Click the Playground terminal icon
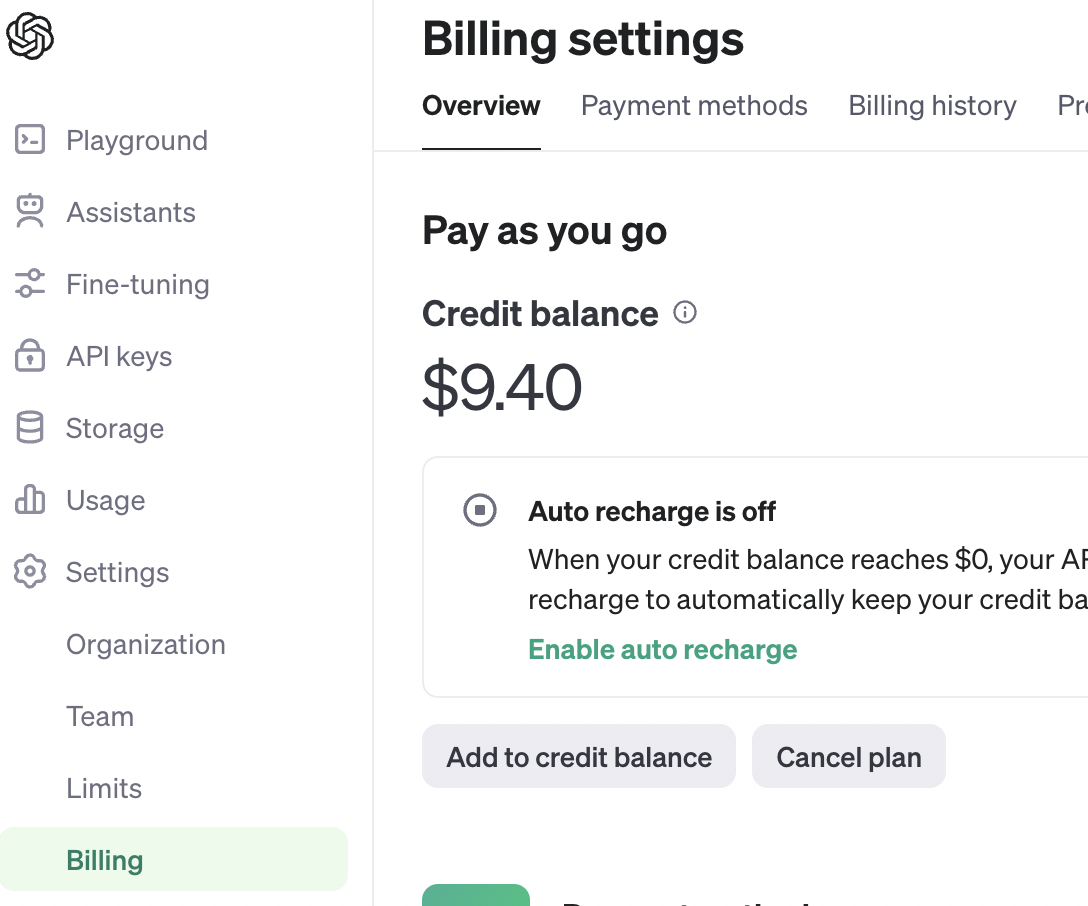This screenshot has width=1088, height=906. 30,140
